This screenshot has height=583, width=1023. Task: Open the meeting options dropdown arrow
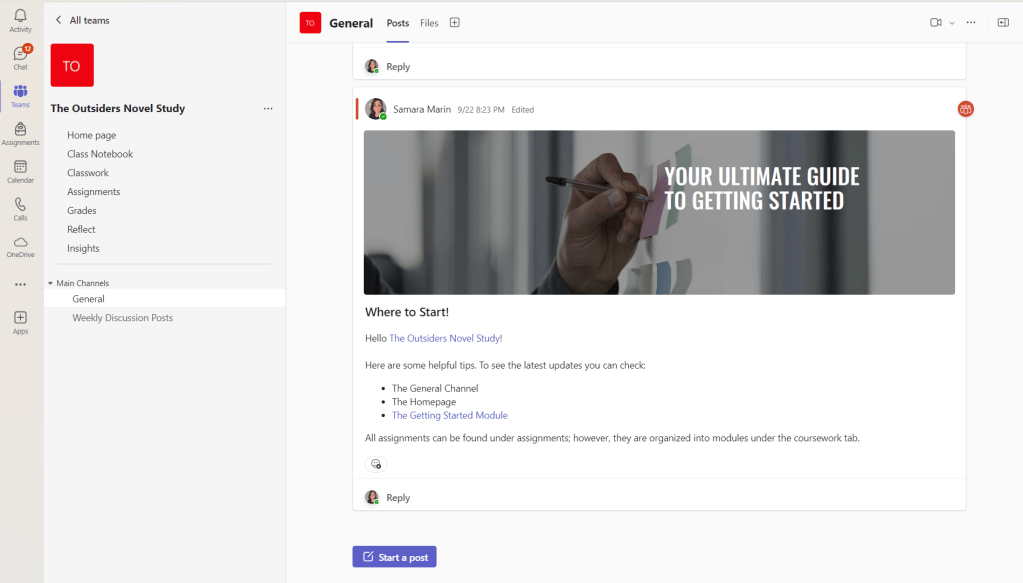(952, 23)
